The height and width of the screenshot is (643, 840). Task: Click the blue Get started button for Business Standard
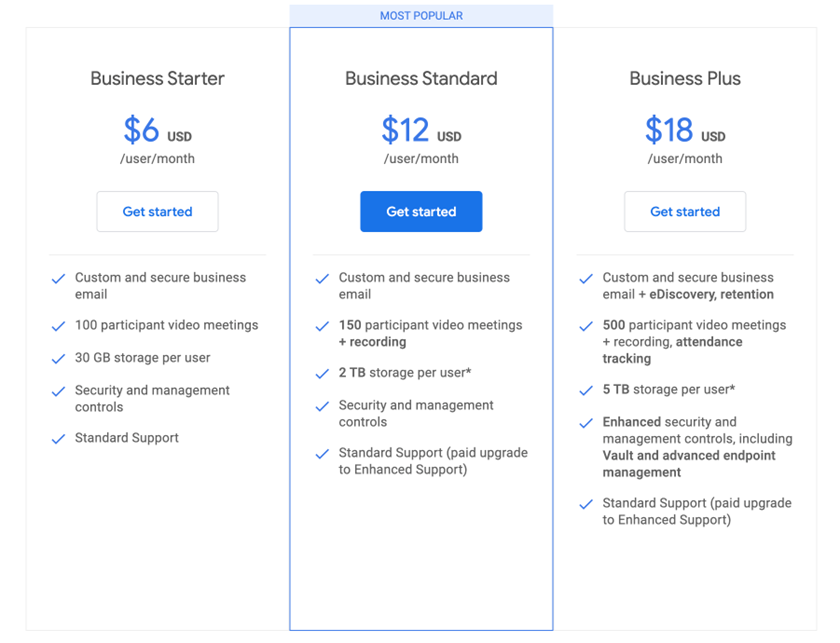pos(421,212)
